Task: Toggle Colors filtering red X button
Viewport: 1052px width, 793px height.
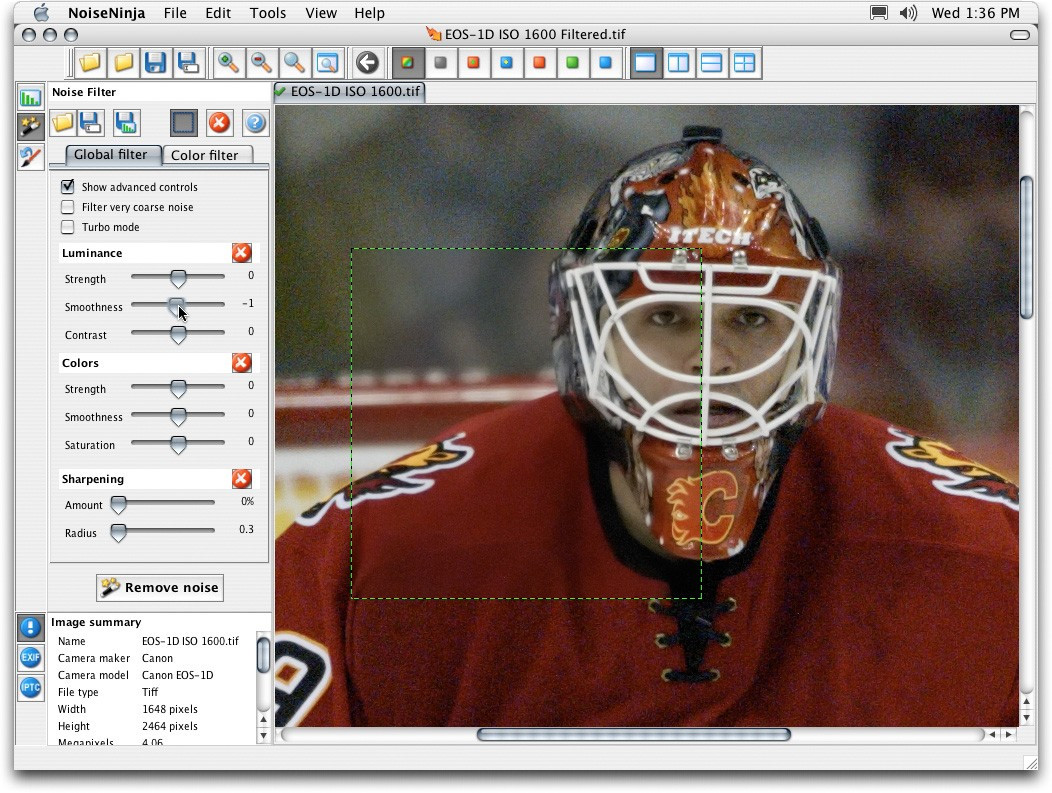Action: click(242, 363)
